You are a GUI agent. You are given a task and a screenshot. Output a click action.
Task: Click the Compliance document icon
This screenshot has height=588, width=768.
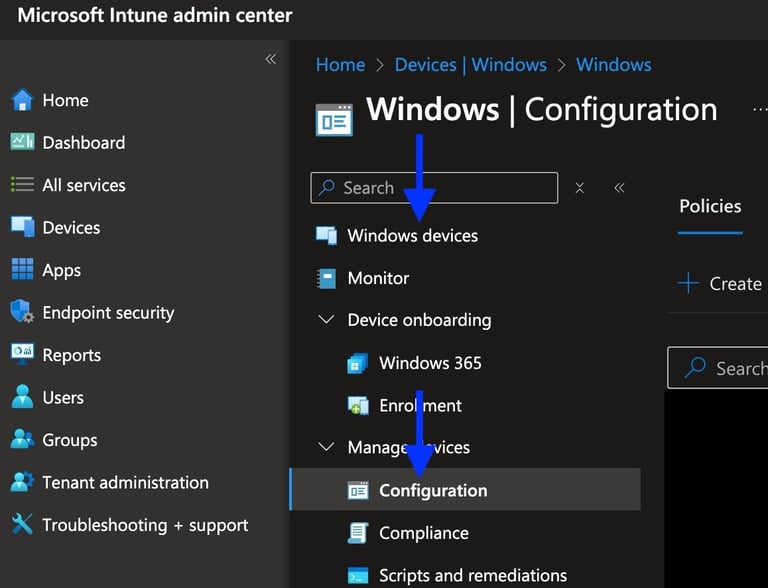click(x=358, y=533)
